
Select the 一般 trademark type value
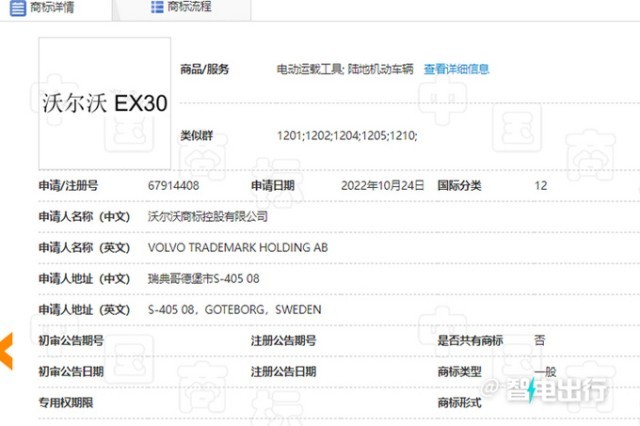(x=545, y=371)
